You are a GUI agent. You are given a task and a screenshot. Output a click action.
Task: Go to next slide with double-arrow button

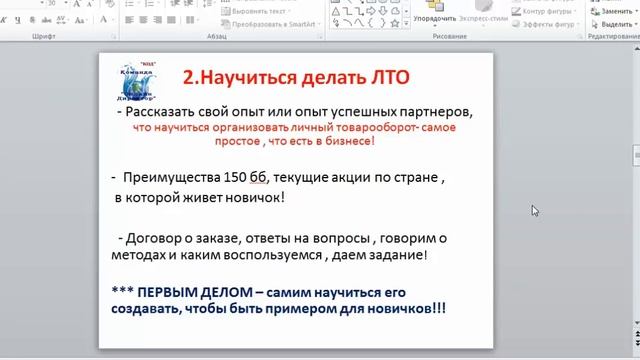click(637, 342)
